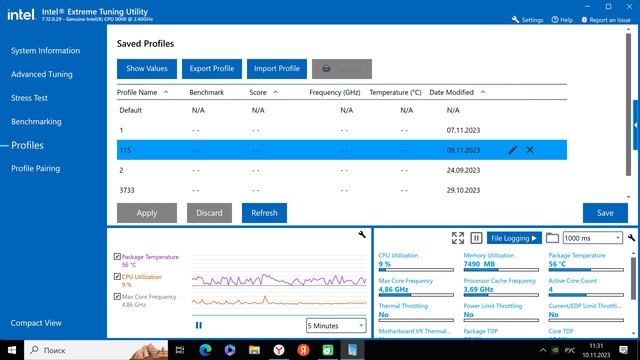Click Report an Issue
Viewport: 640px width, 360px height.
click(x=606, y=20)
